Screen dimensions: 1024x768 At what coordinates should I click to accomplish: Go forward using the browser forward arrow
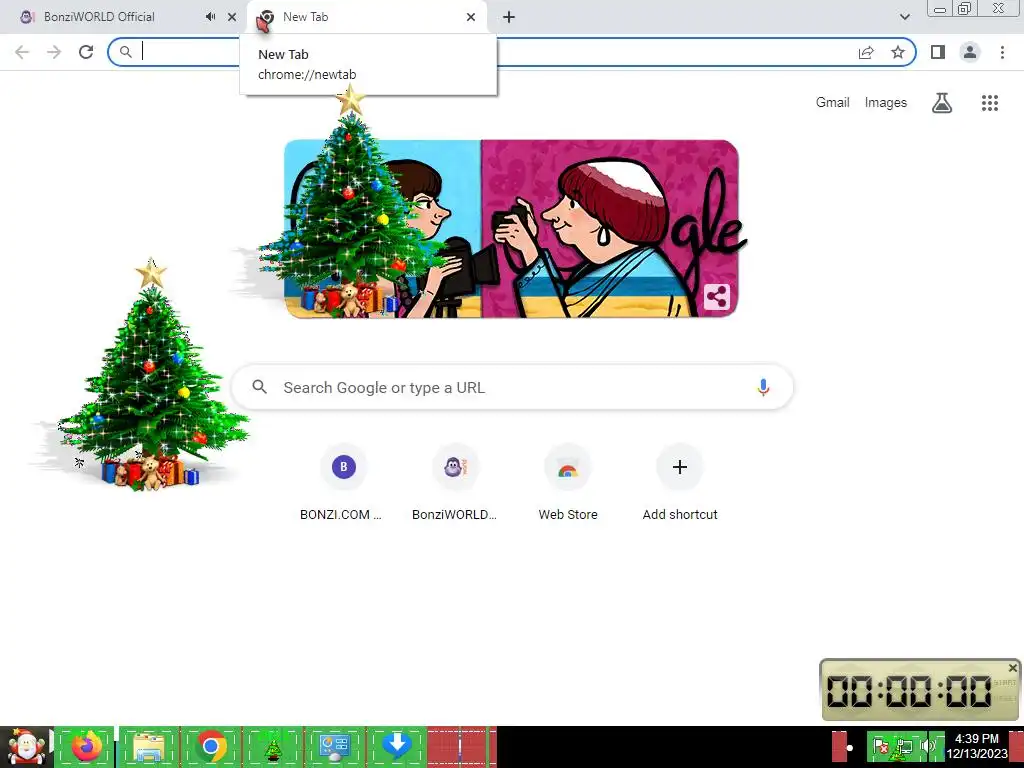[x=54, y=52]
